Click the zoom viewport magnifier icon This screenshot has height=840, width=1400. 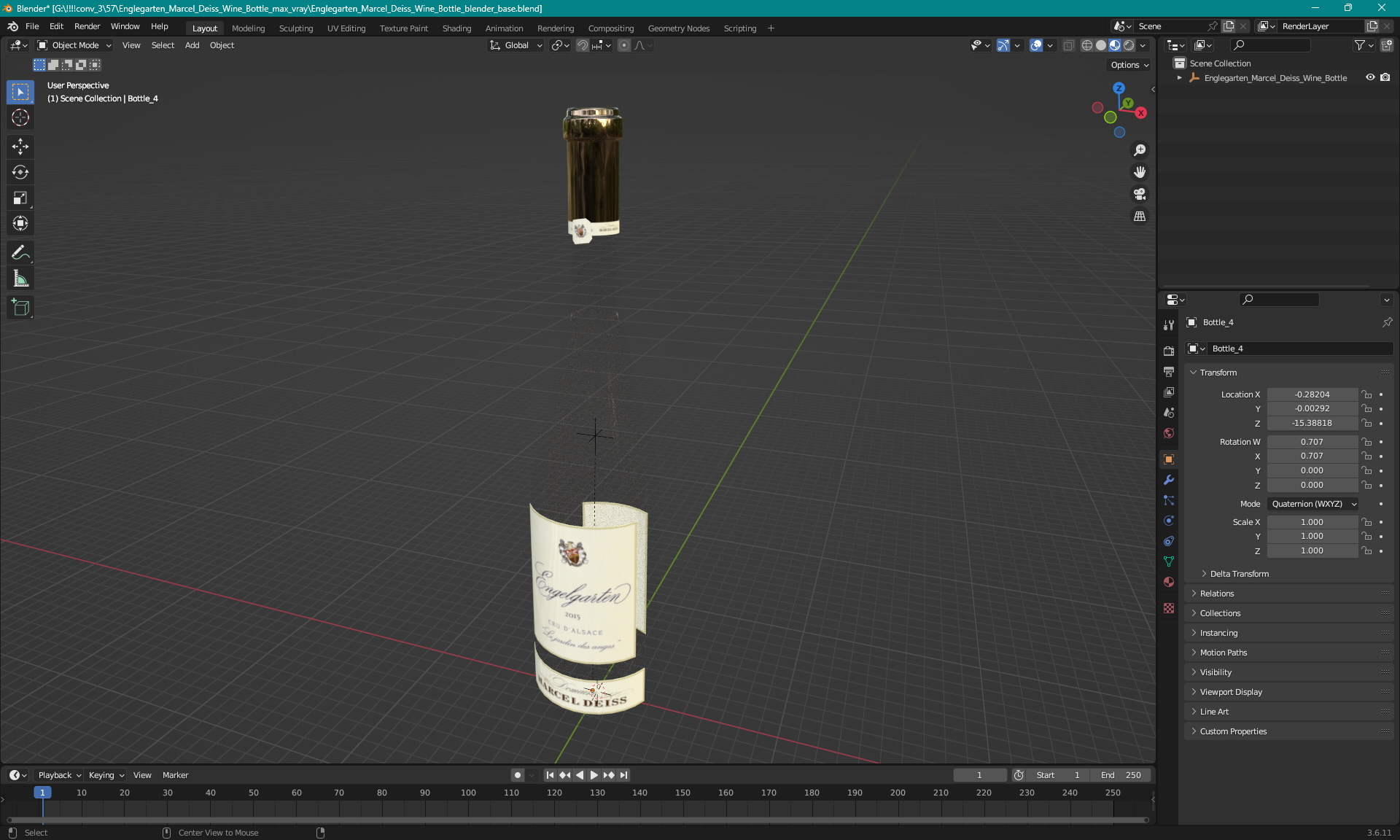[x=1140, y=150]
